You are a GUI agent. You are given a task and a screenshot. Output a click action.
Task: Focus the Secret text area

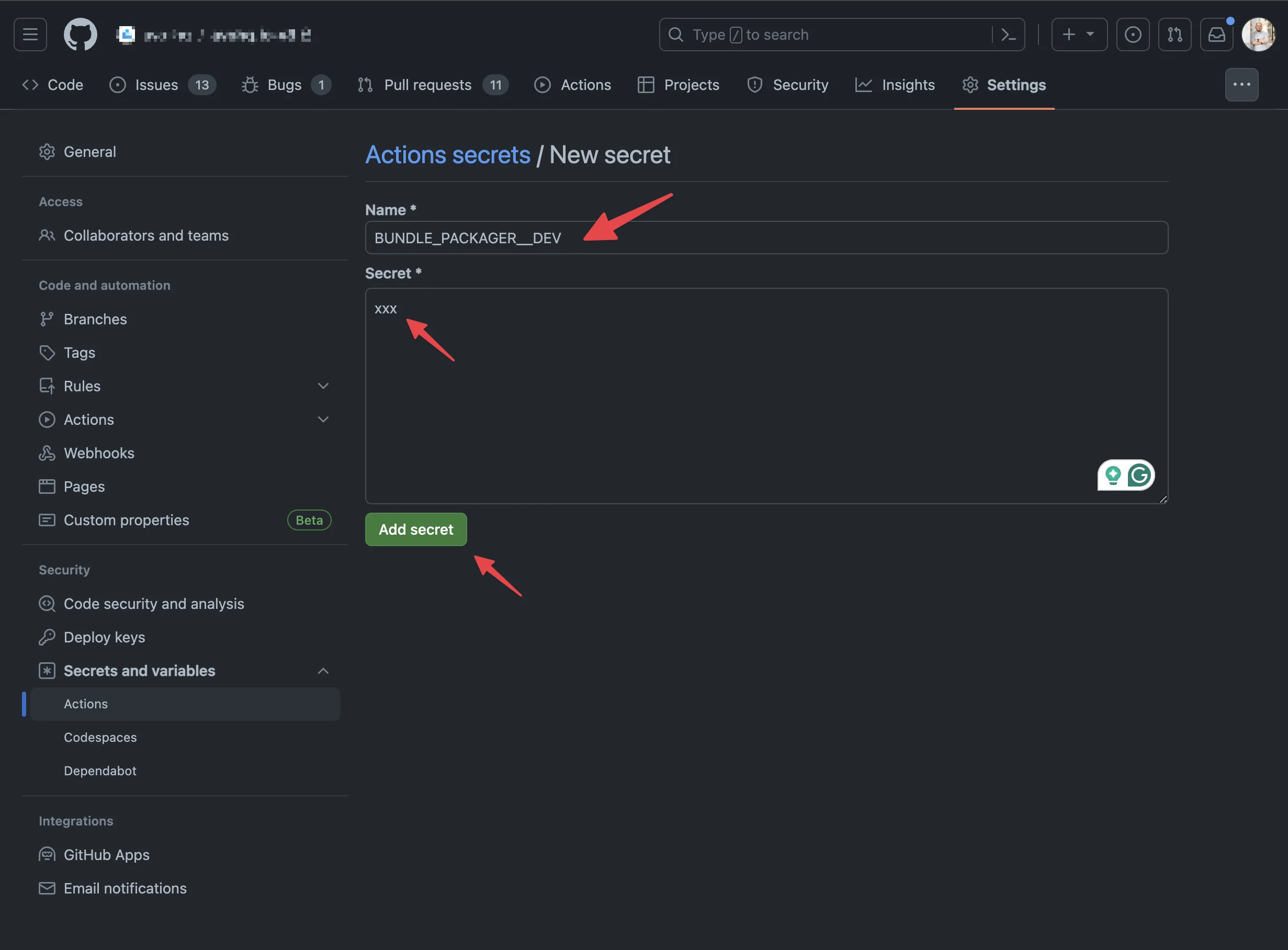[x=766, y=396]
